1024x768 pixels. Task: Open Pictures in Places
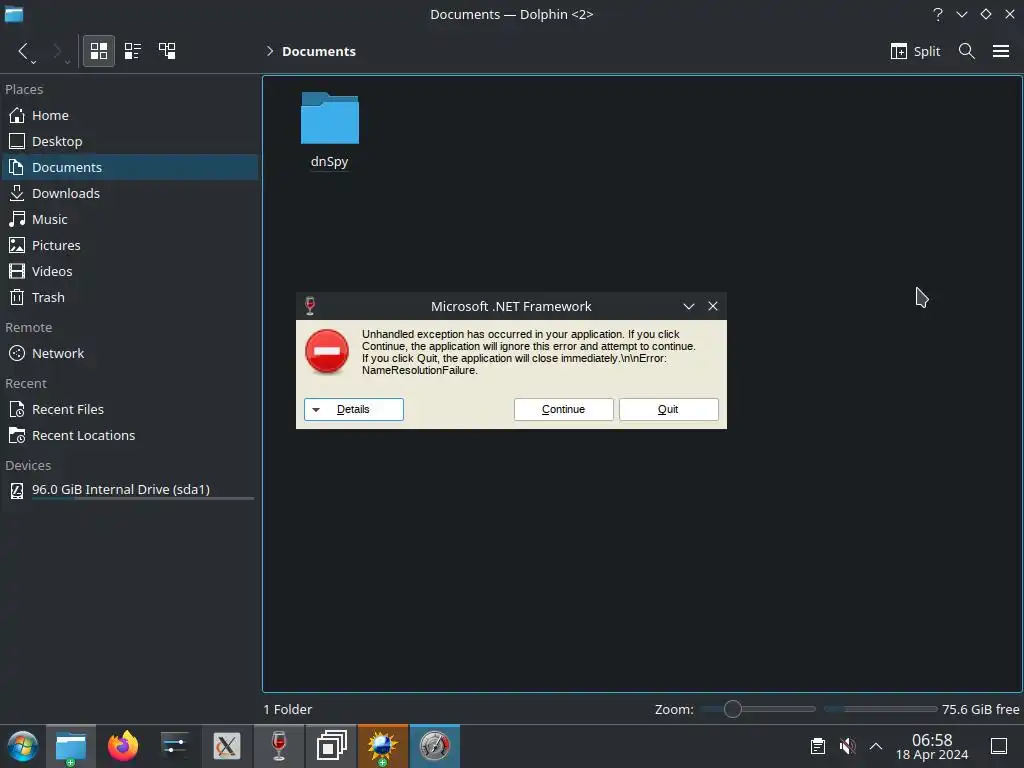click(x=129, y=246)
